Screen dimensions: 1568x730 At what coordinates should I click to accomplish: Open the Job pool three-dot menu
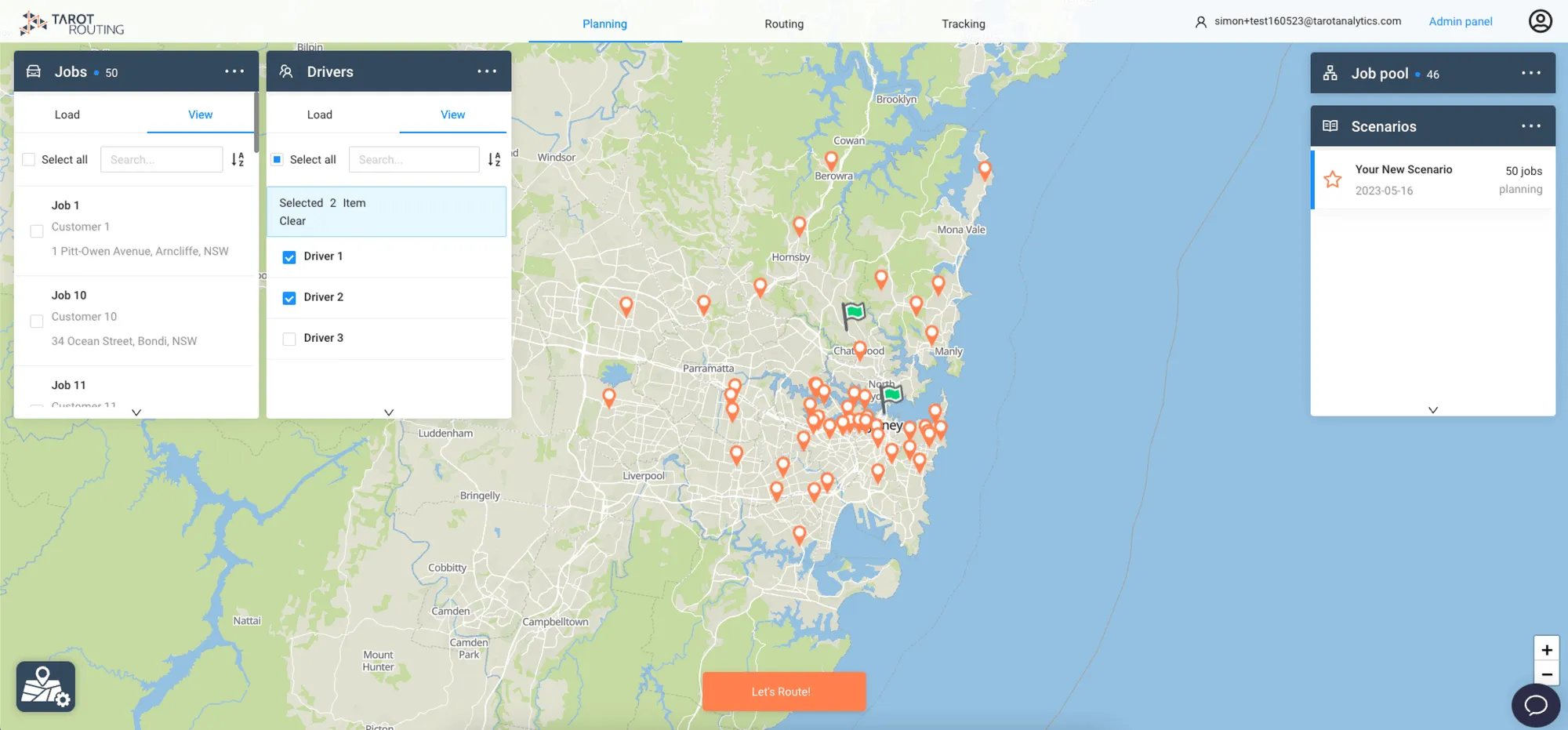click(x=1531, y=73)
